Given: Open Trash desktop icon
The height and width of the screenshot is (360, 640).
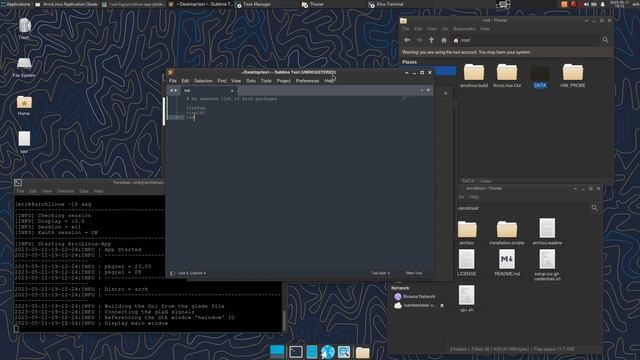Looking at the screenshot, I should point(24,29).
